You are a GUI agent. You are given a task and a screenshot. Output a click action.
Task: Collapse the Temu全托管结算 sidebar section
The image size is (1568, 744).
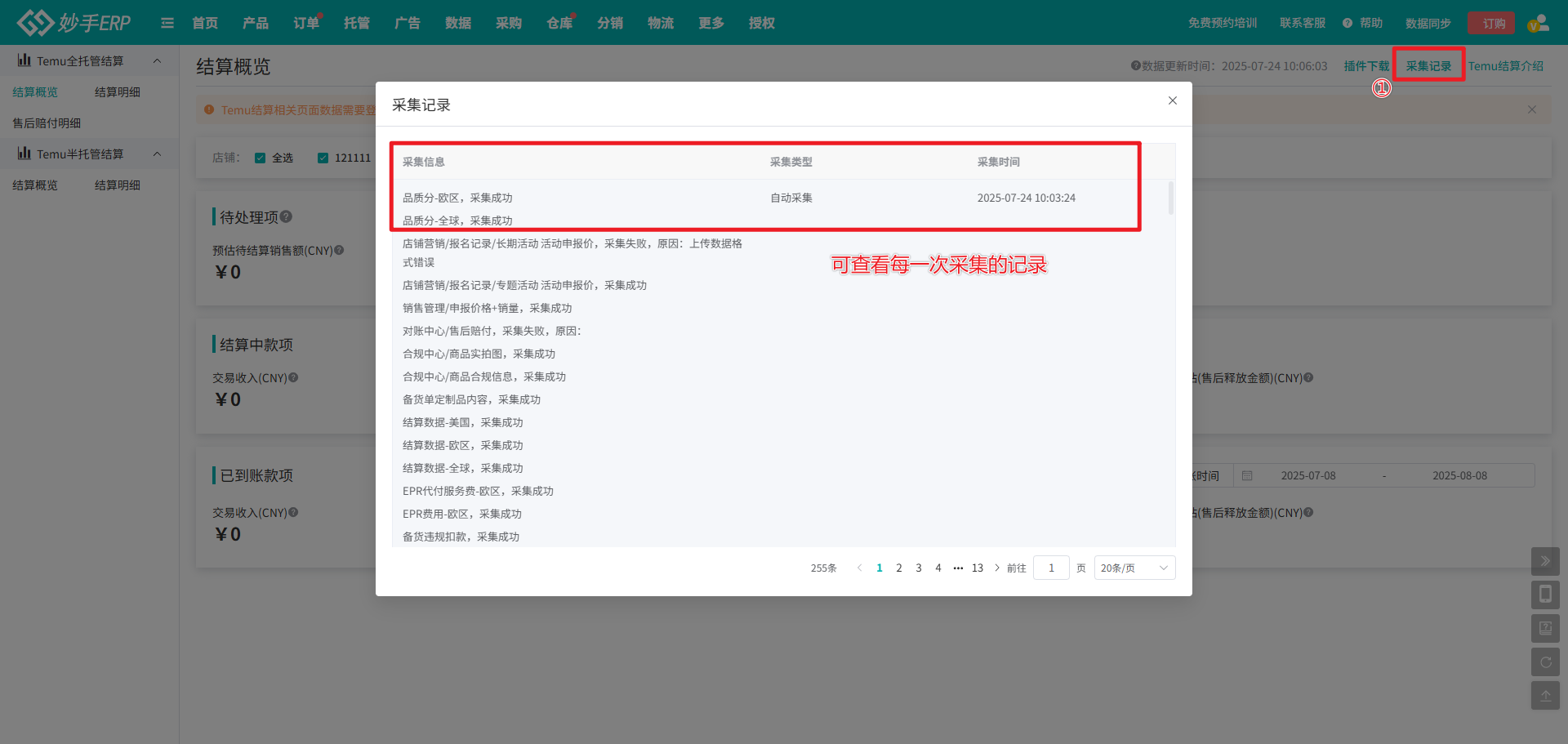click(x=157, y=61)
